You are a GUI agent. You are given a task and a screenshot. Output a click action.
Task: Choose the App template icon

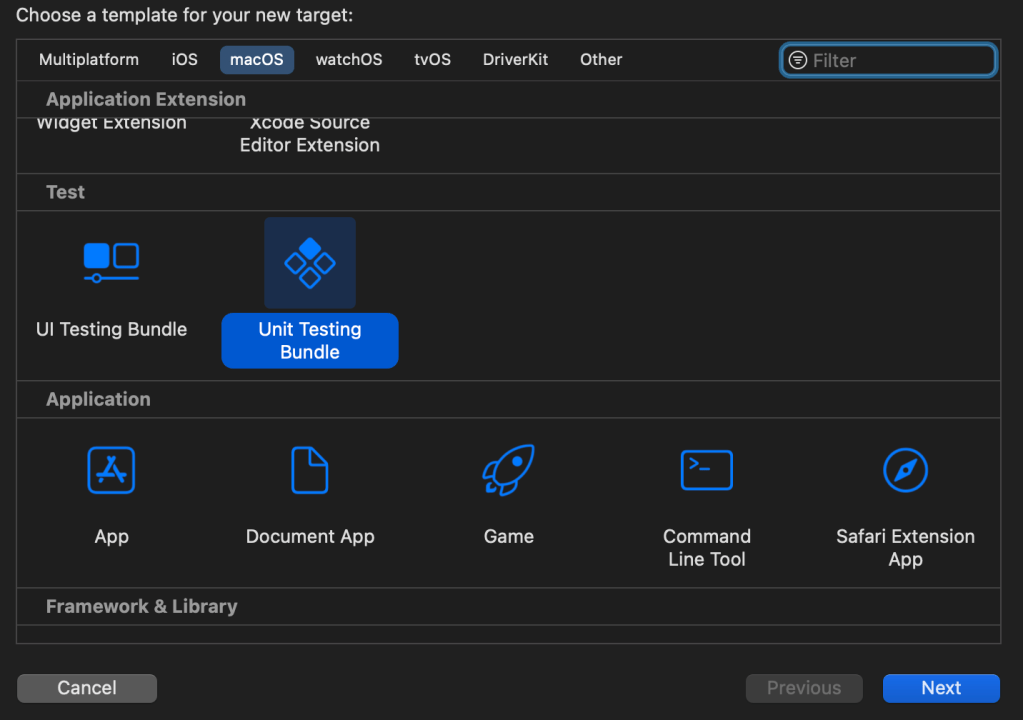pos(111,470)
